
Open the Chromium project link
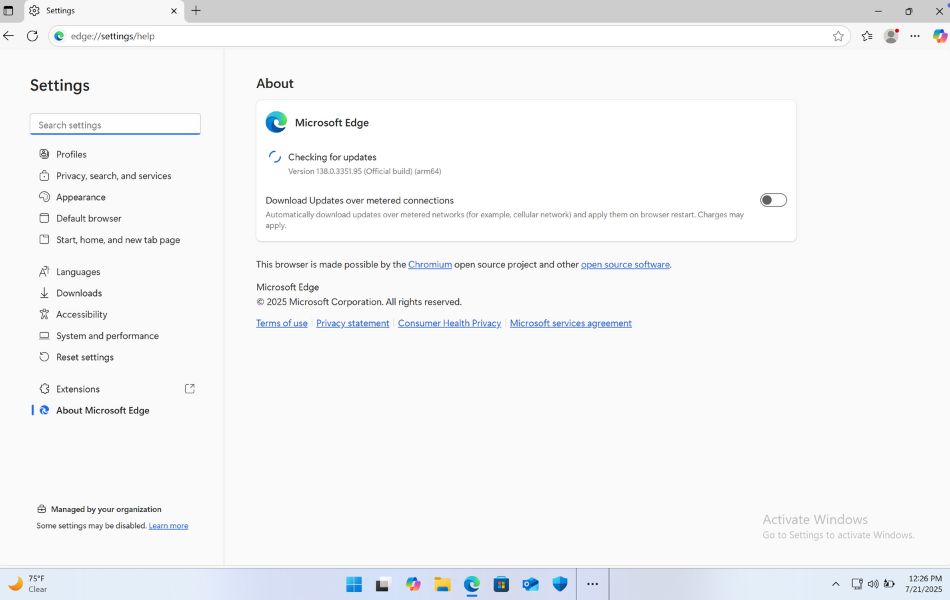click(x=430, y=264)
